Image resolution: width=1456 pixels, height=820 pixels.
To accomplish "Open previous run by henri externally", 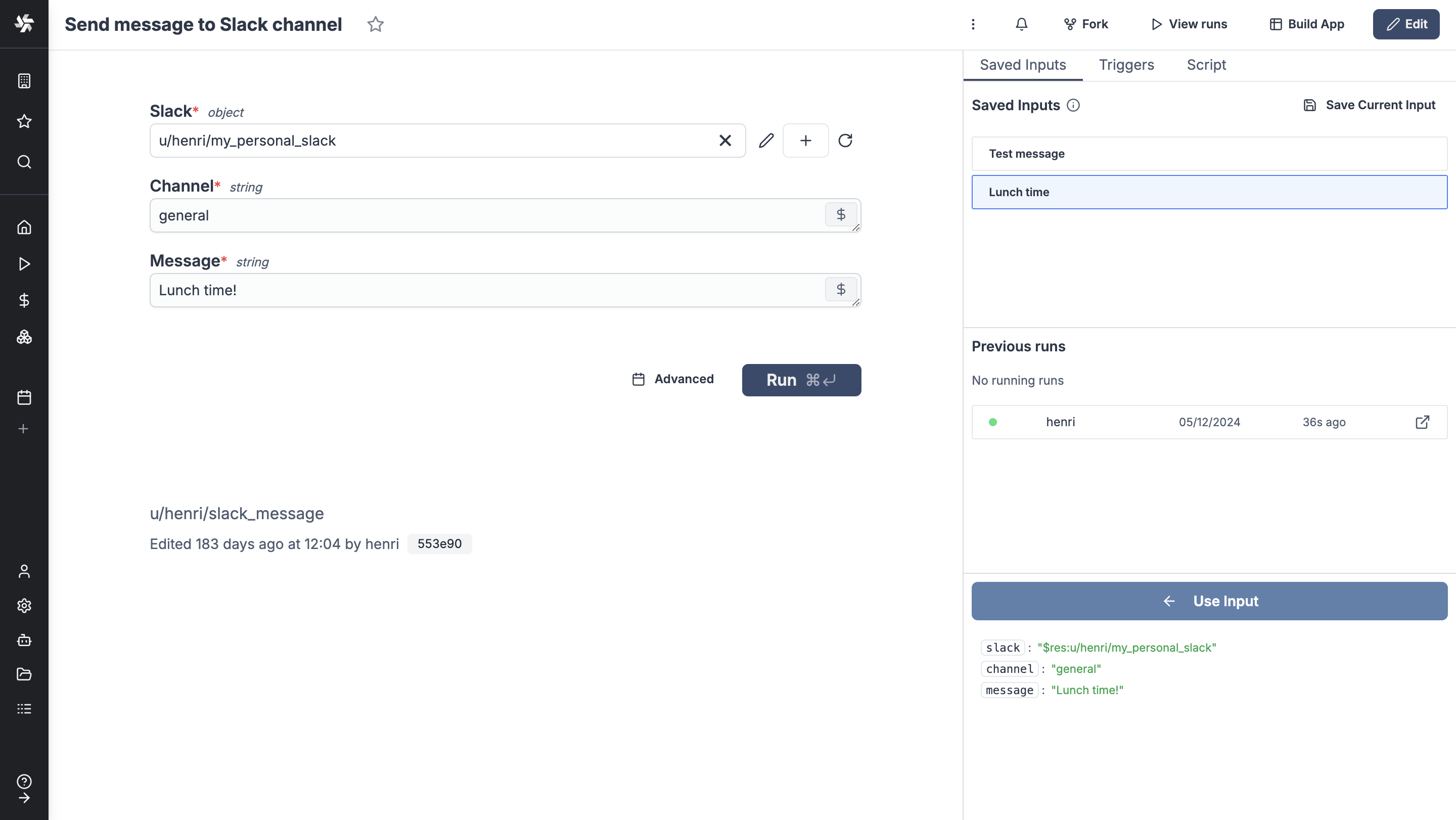I will click(1422, 422).
